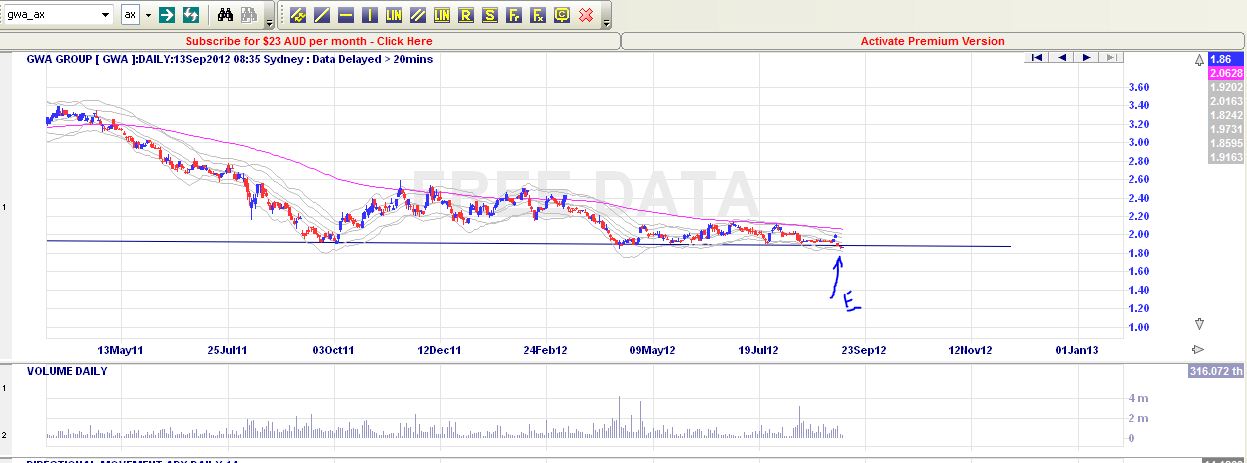
Task: Select the horizontal line tool
Action: (346, 15)
